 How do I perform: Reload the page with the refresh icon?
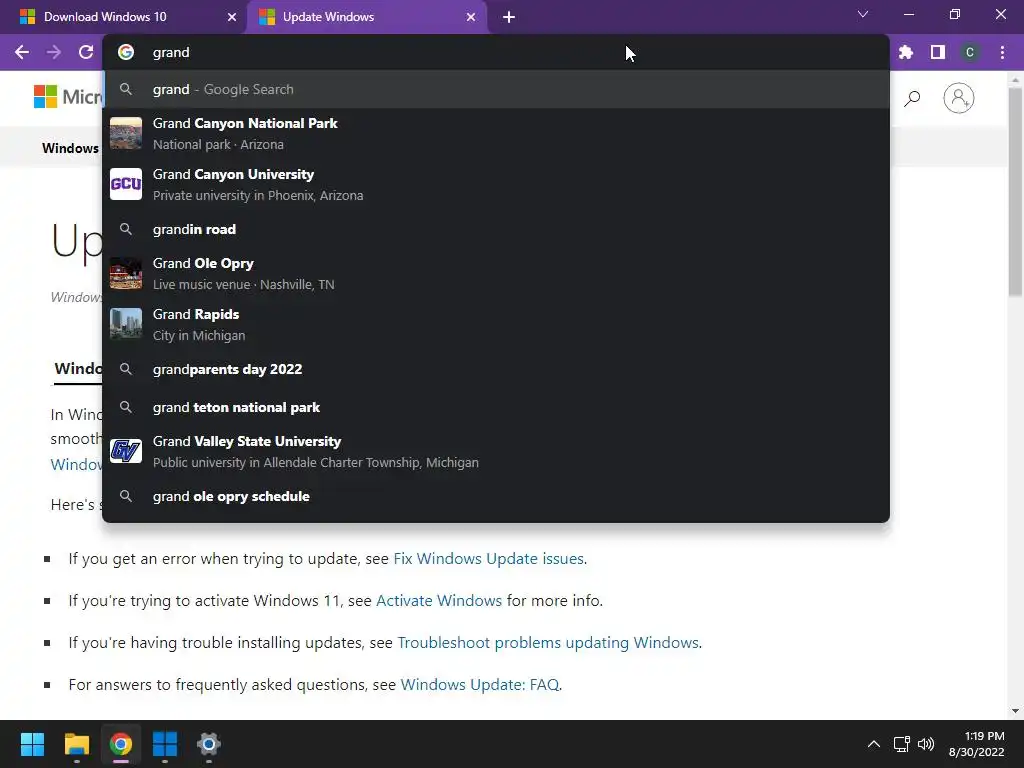(x=86, y=52)
